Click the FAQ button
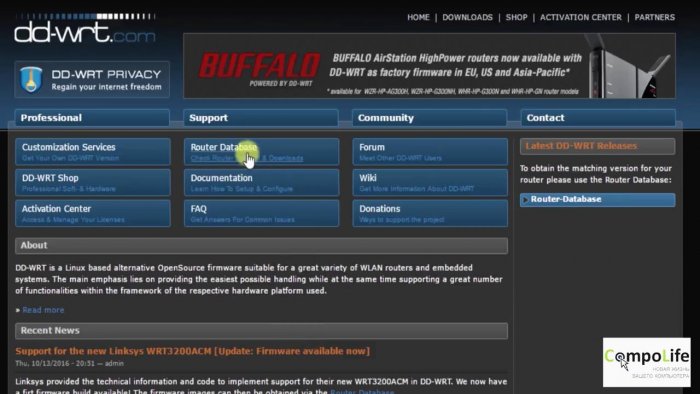Image resolution: width=700 pixels, height=394 pixels. [x=261, y=213]
